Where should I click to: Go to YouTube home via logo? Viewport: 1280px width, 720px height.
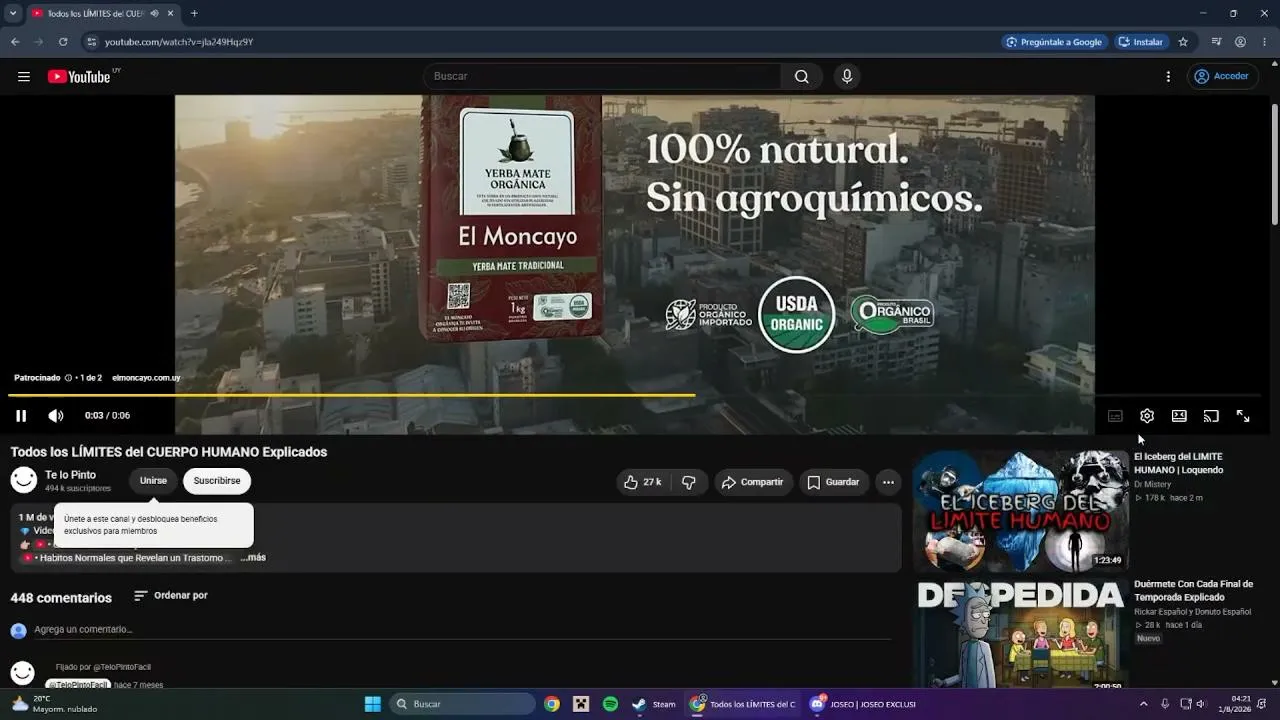click(79, 76)
